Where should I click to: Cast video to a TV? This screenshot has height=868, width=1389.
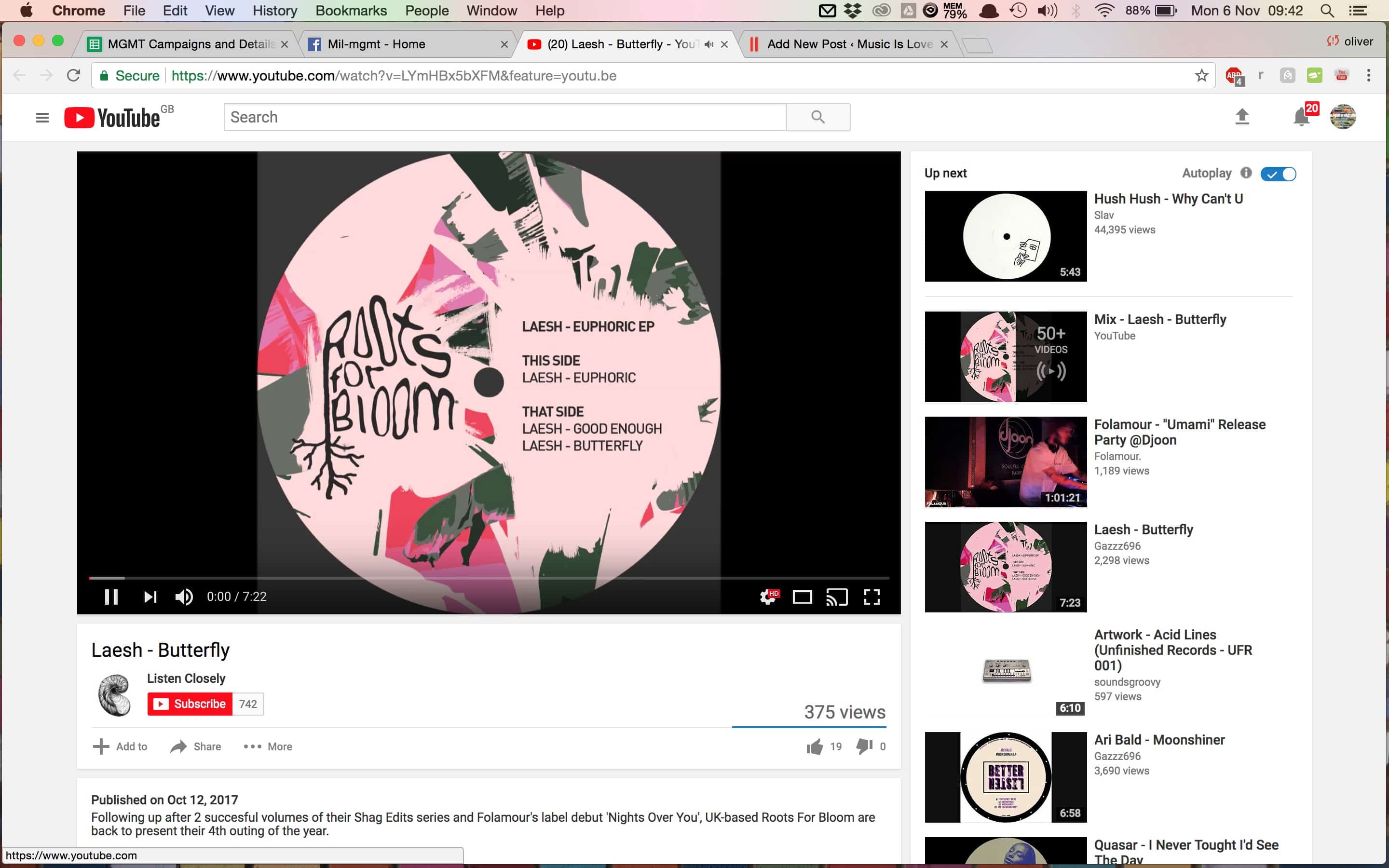point(837,597)
